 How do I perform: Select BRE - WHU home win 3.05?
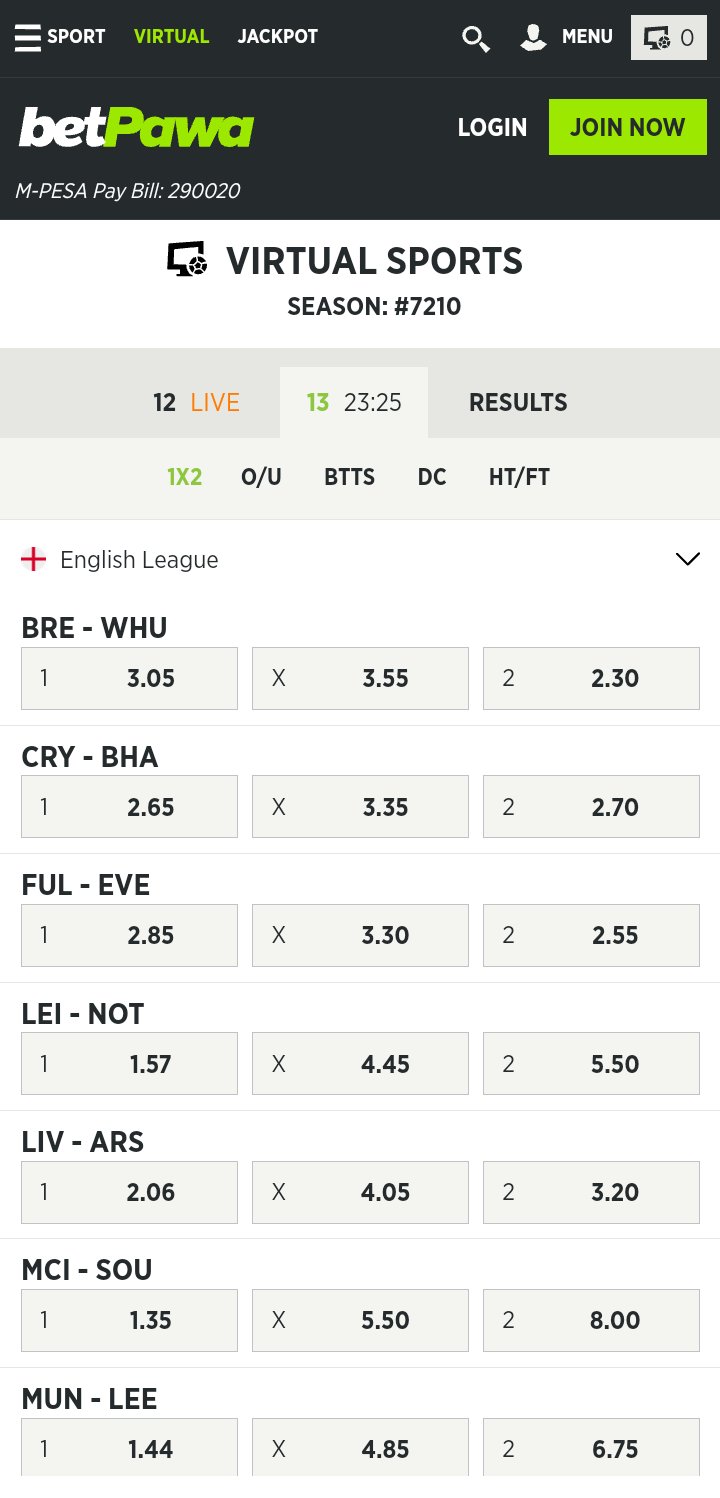[x=129, y=678]
